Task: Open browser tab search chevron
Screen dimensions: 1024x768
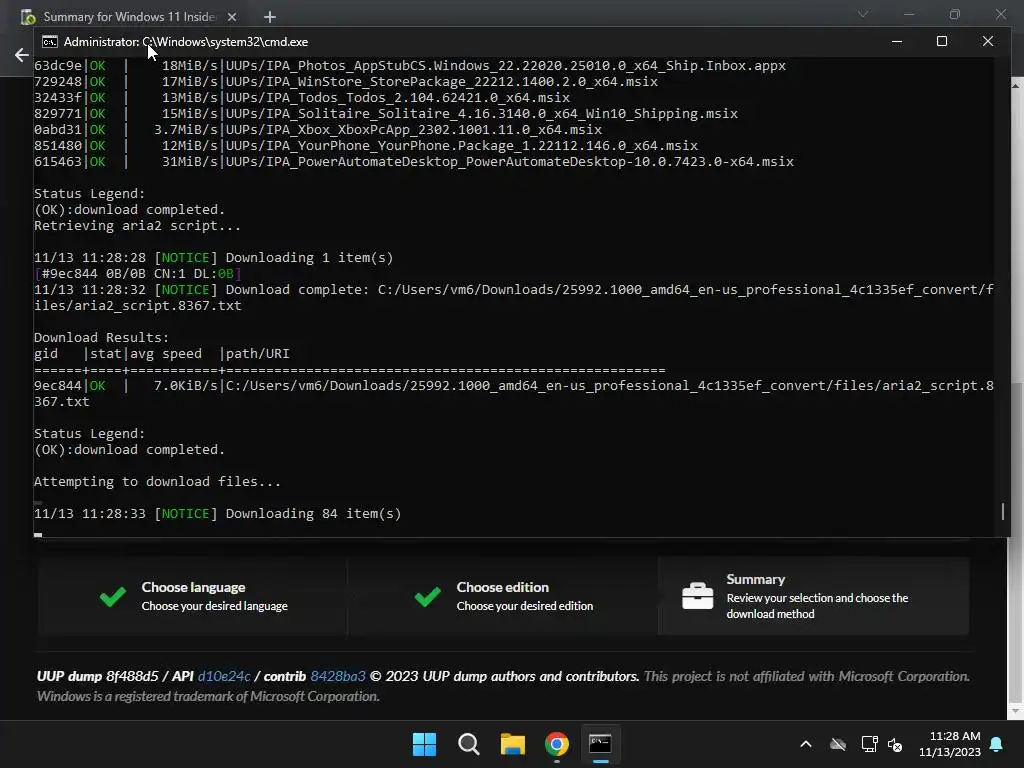Action: 863,14
